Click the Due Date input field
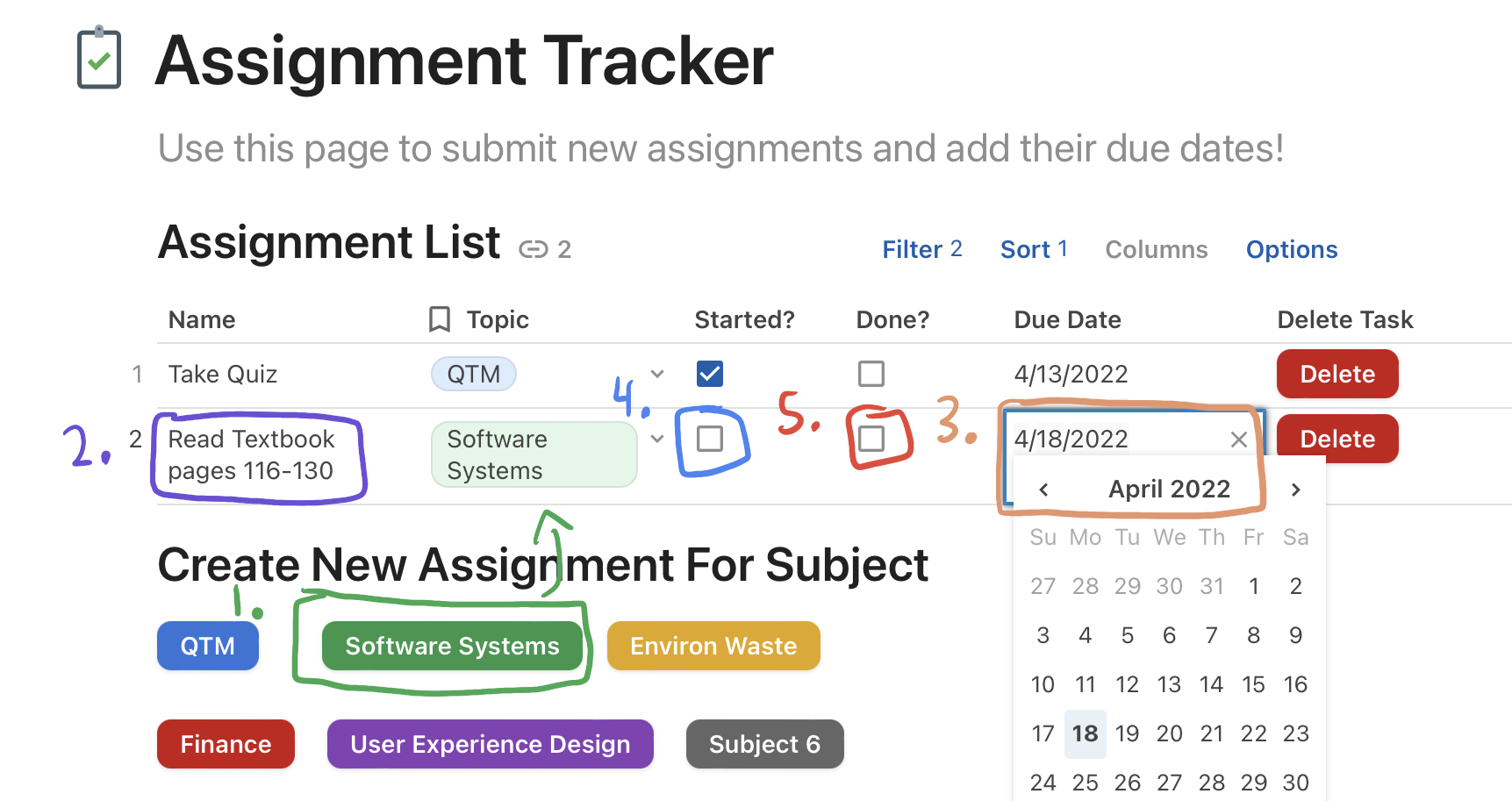Screen dimensions: 1512x801 tap(1114, 440)
